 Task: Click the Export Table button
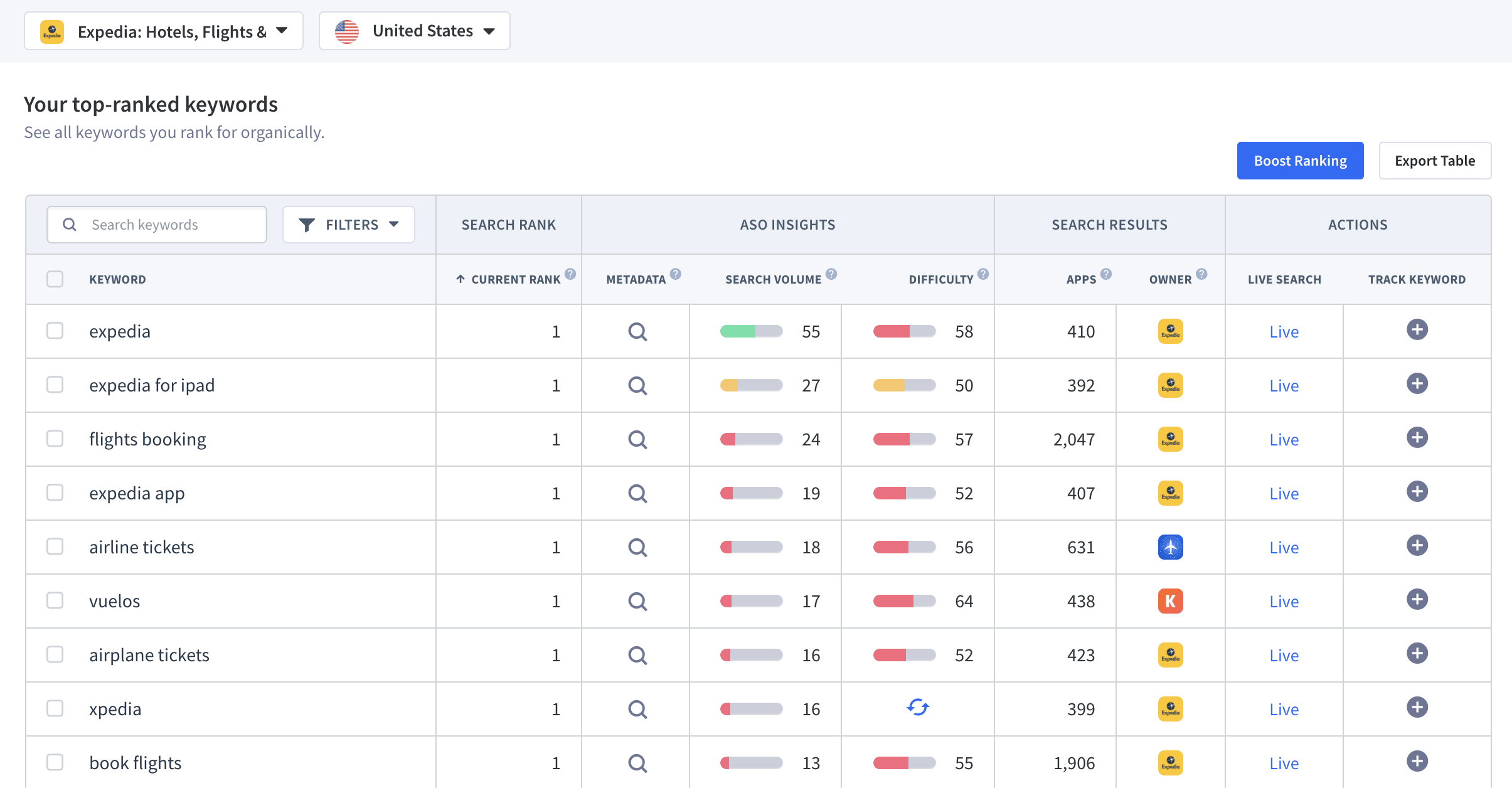click(x=1435, y=161)
